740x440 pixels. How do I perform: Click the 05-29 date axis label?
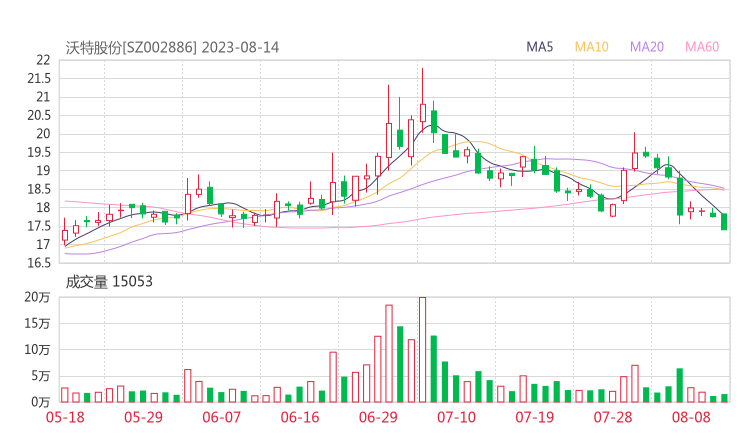143,417
